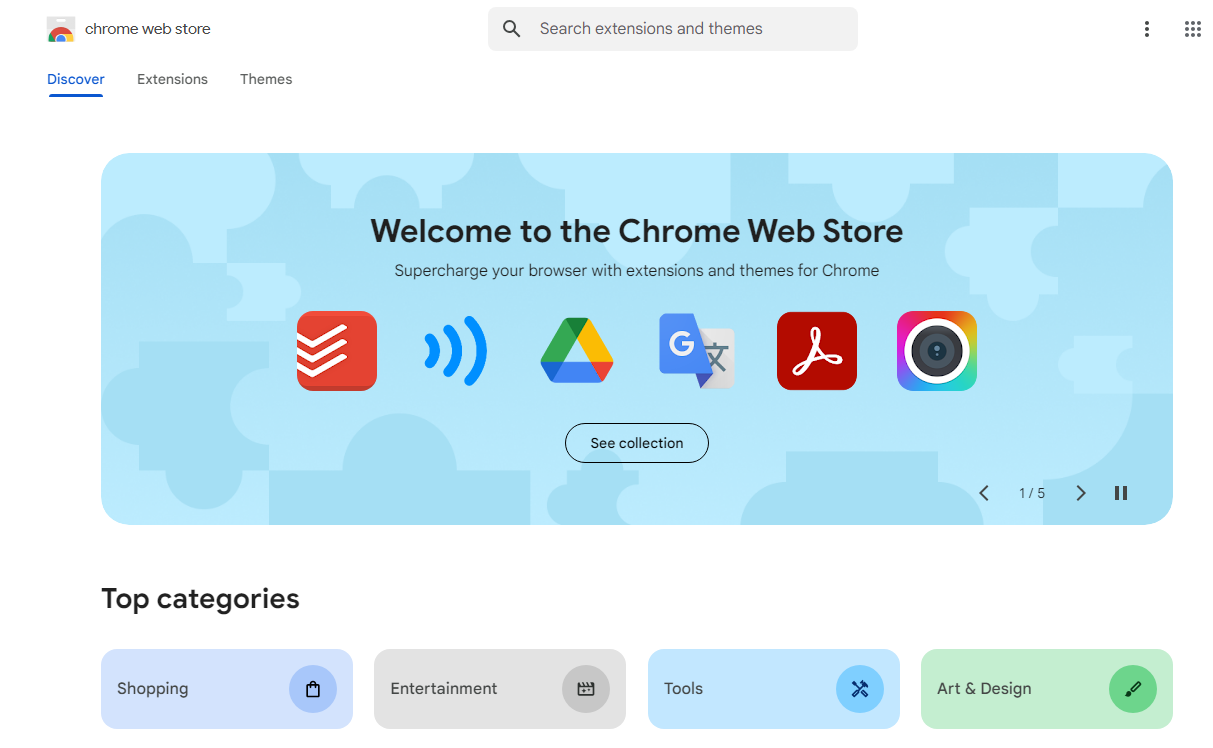
Task: Switch to the Discover tab
Action: pyautogui.click(x=76, y=79)
